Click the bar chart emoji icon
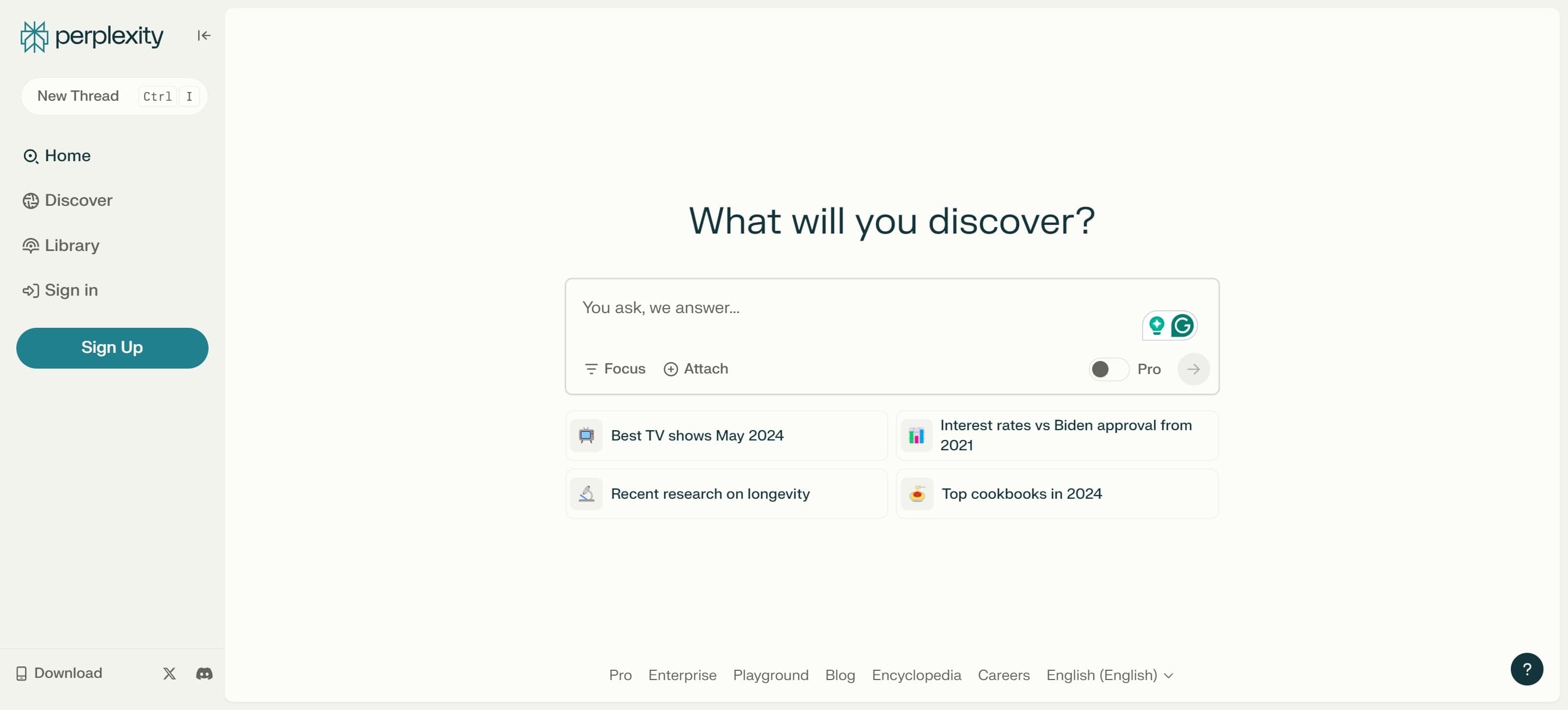The height and width of the screenshot is (710, 1568). tap(916, 436)
